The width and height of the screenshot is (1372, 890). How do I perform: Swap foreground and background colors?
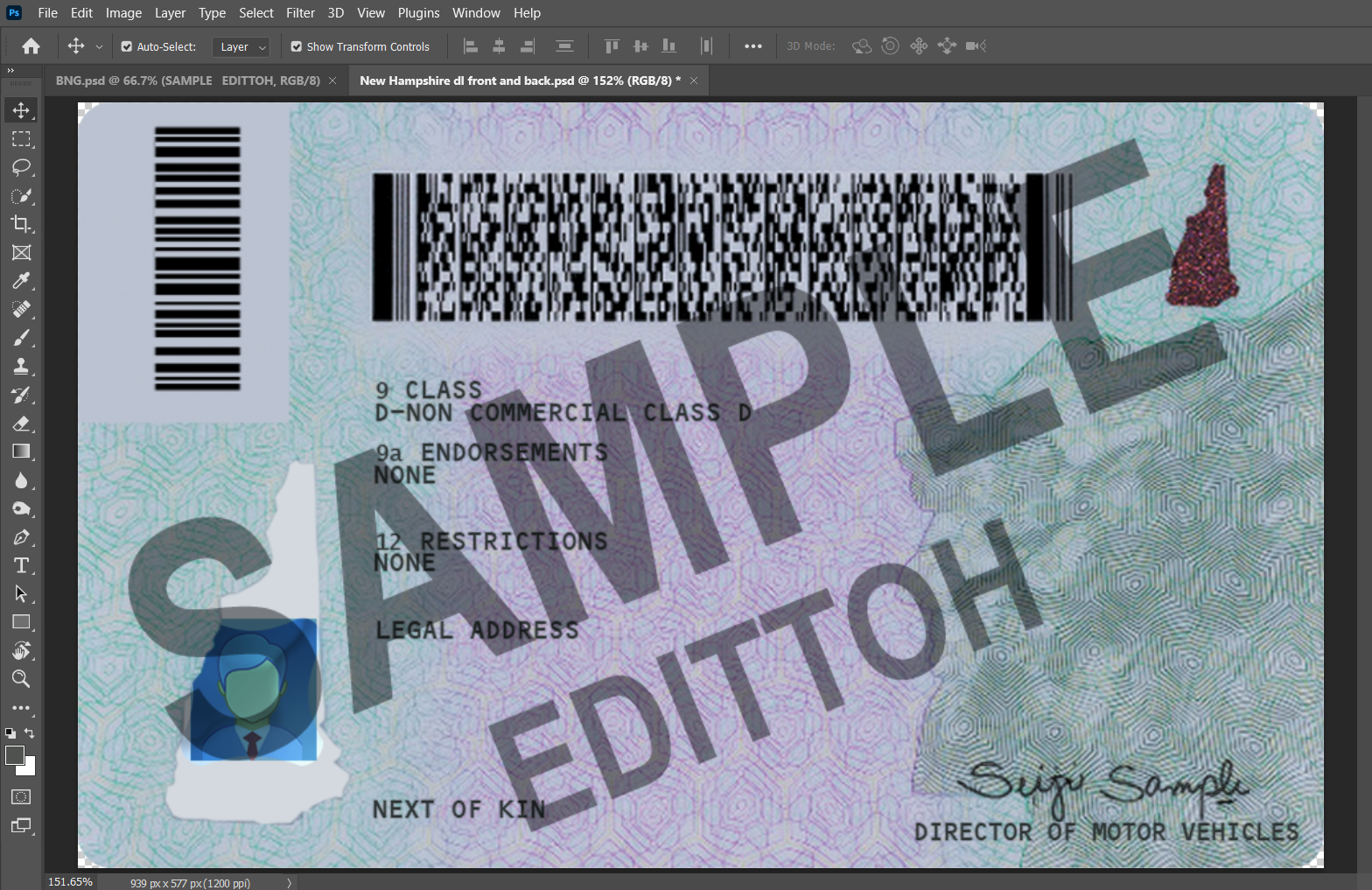(30, 733)
